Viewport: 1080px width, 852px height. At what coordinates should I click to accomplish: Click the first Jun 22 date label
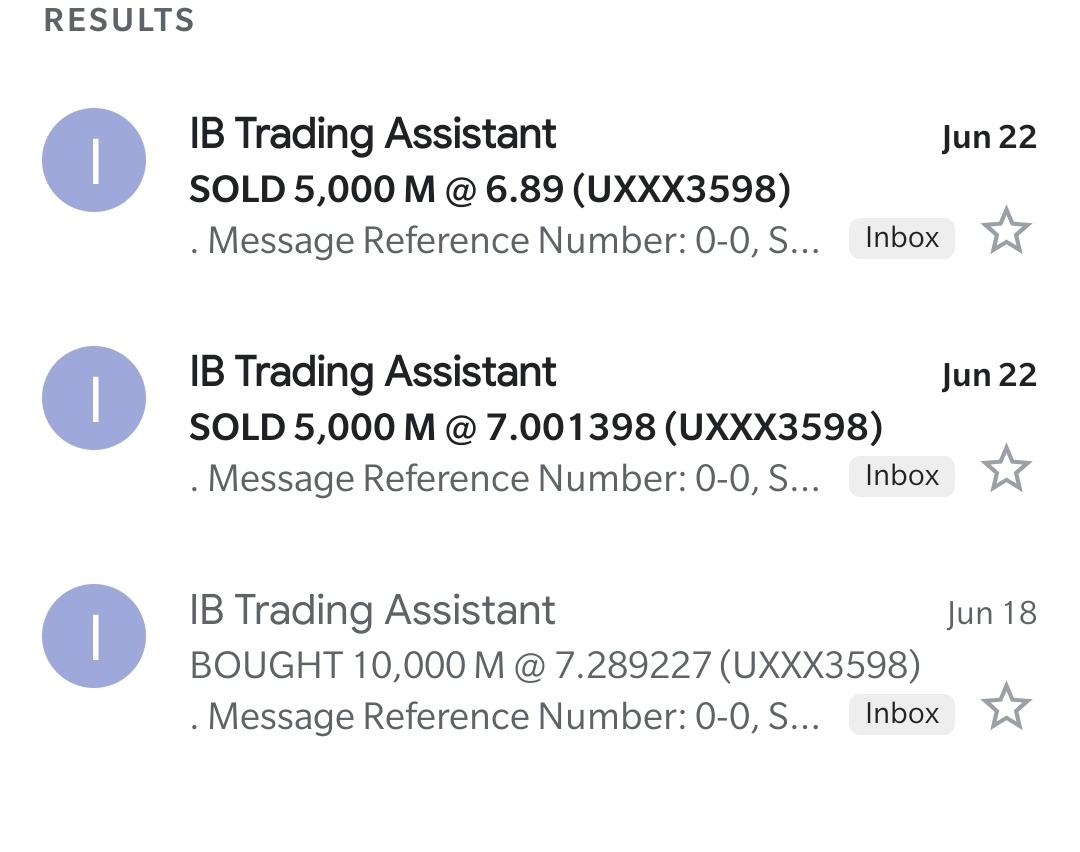tap(989, 138)
